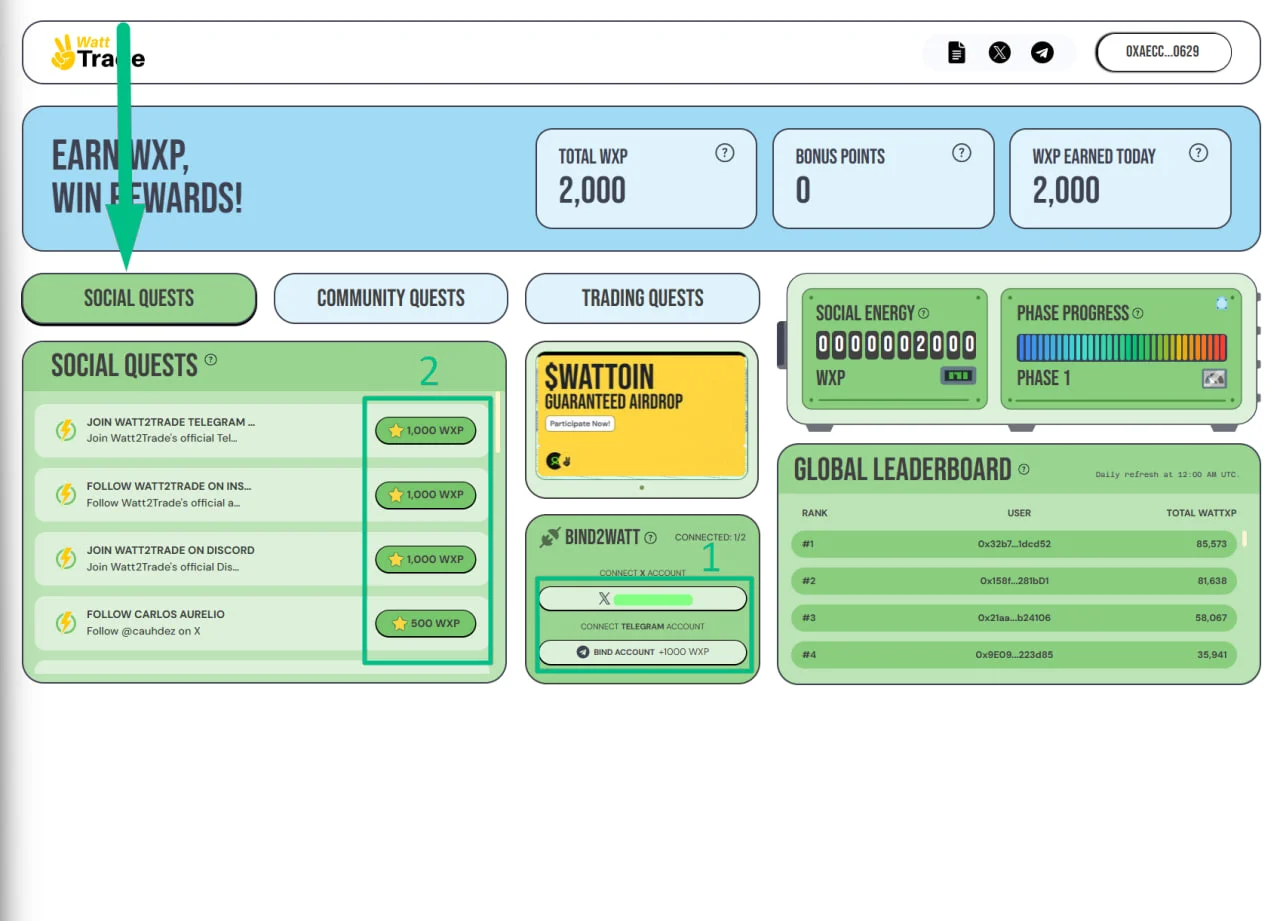The image size is (1280, 921).
Task: Click help icon beside Social Quests heading
Action: (x=211, y=360)
